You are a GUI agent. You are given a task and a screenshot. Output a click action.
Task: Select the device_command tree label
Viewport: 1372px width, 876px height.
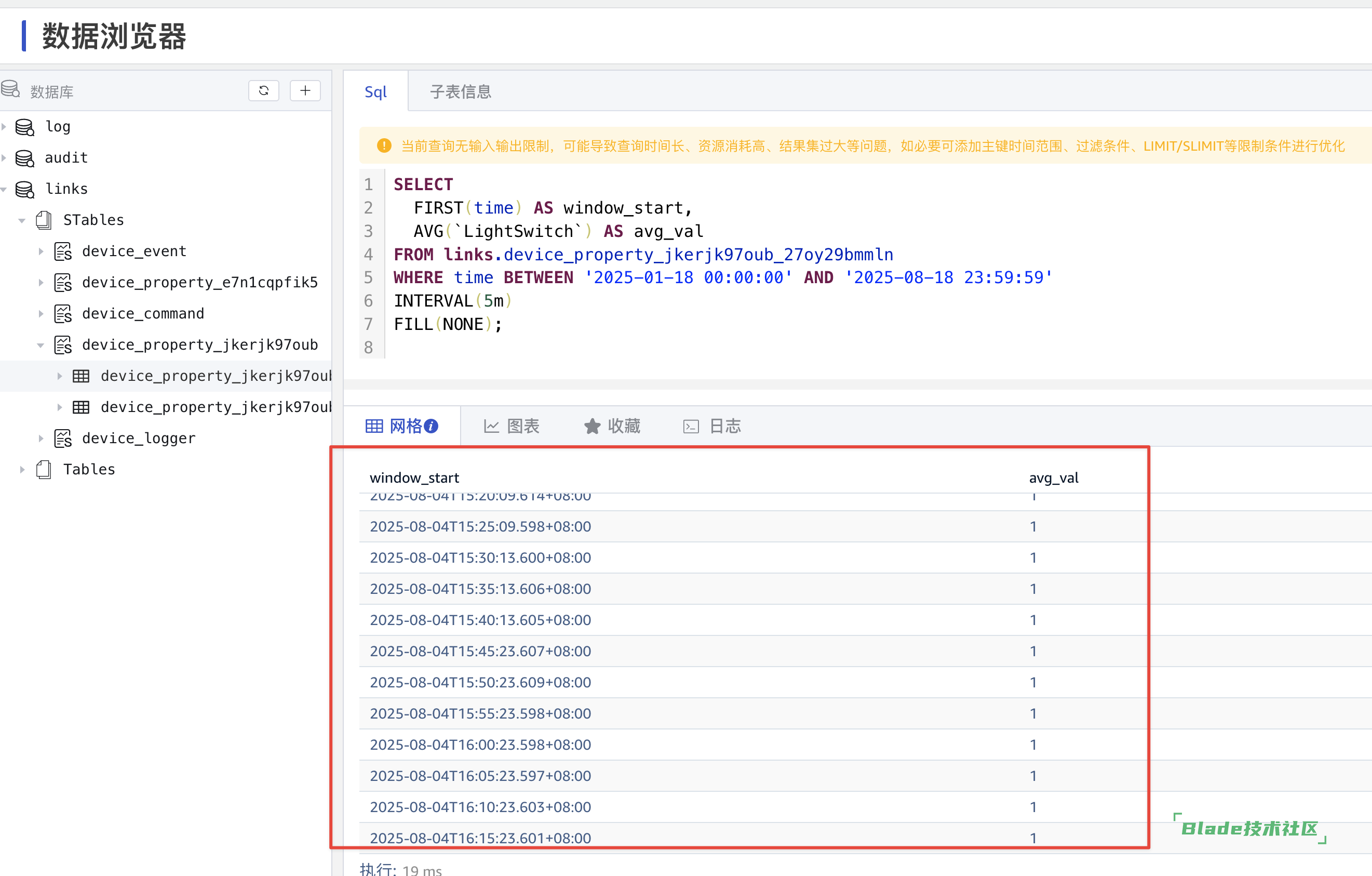click(x=143, y=313)
